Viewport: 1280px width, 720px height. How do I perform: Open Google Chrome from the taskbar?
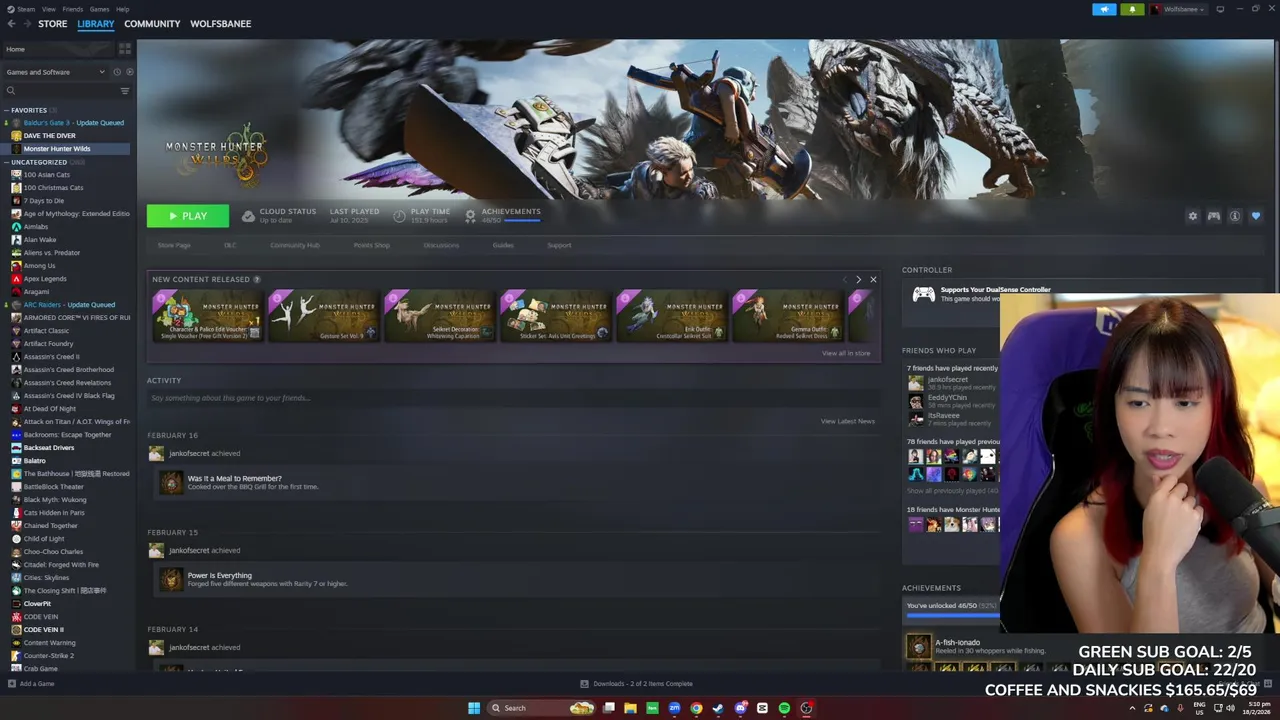696,708
